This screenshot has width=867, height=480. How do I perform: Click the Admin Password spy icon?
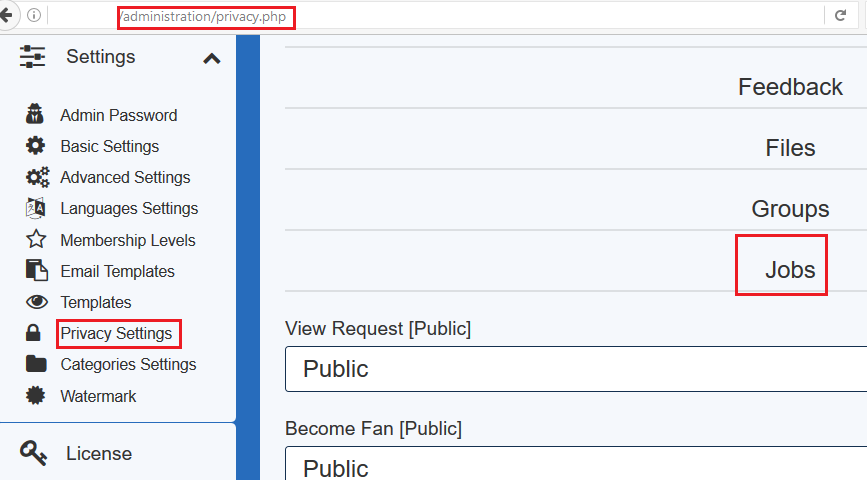35,114
